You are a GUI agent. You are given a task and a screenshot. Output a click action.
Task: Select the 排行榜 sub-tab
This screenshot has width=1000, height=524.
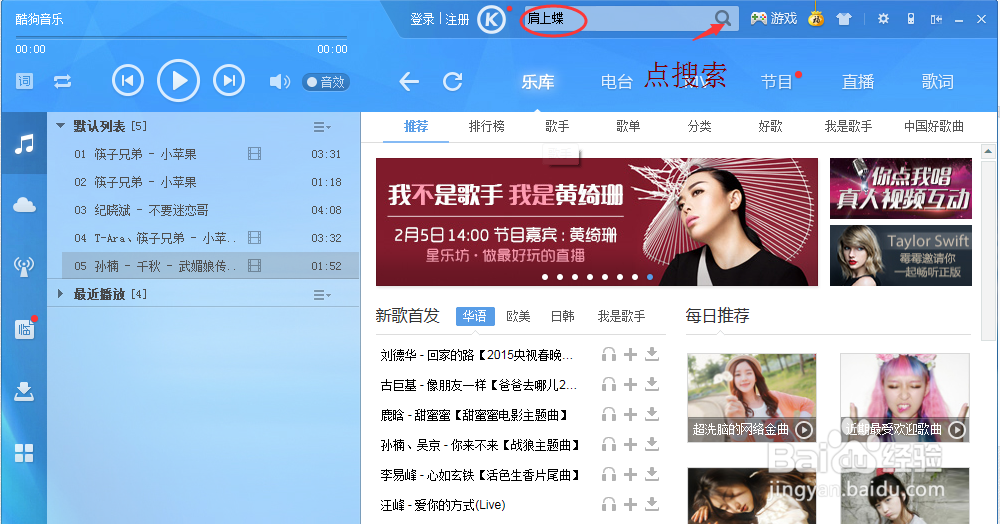pyautogui.click(x=487, y=126)
